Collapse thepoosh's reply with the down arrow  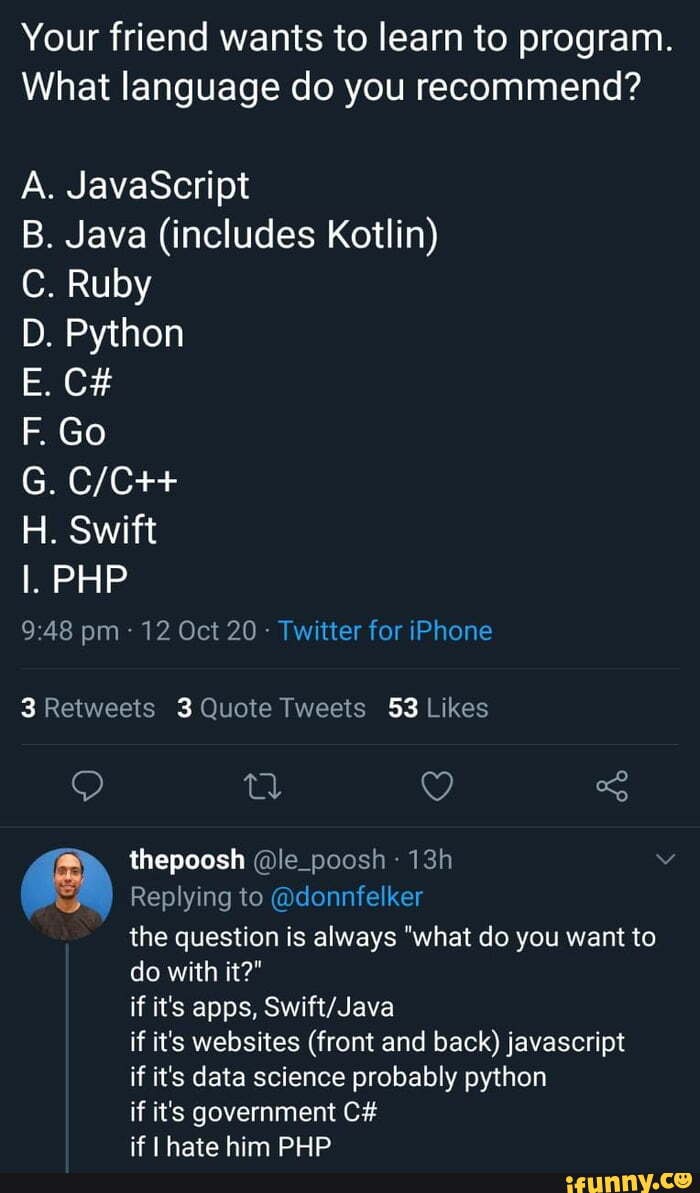(x=665, y=858)
